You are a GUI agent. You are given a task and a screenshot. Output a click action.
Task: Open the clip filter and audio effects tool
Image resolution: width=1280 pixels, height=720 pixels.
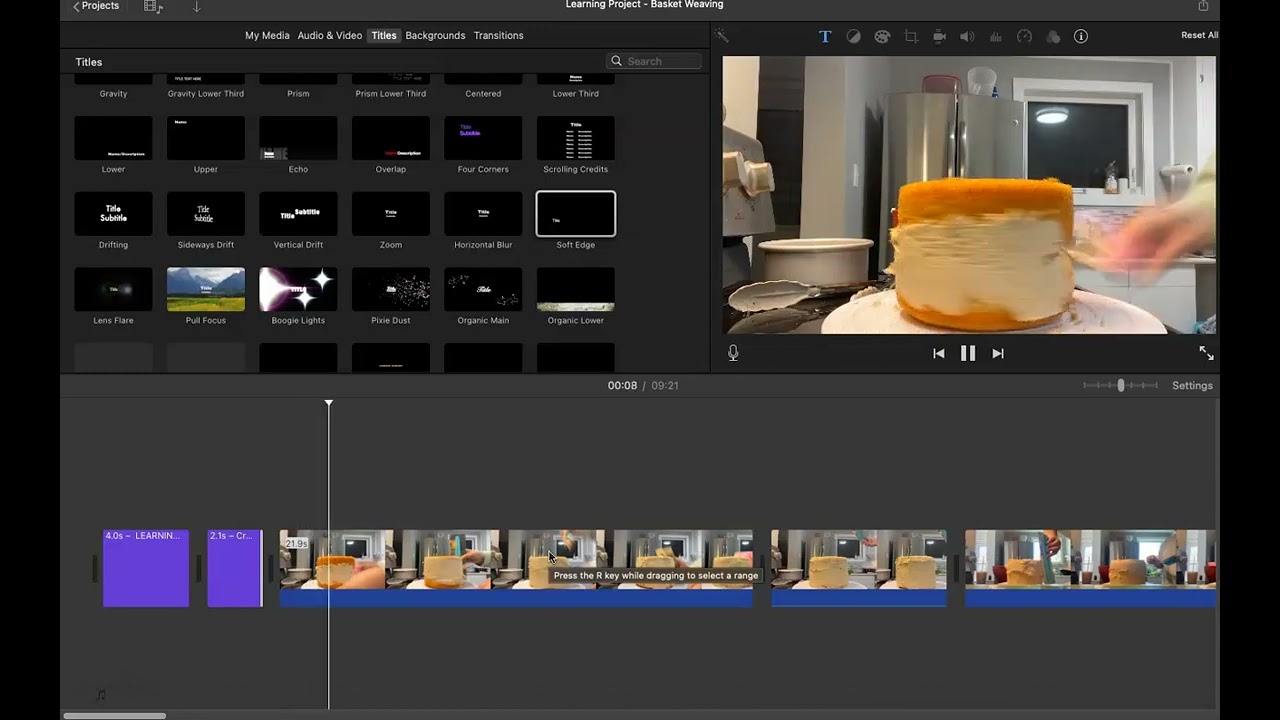[x=1053, y=36]
